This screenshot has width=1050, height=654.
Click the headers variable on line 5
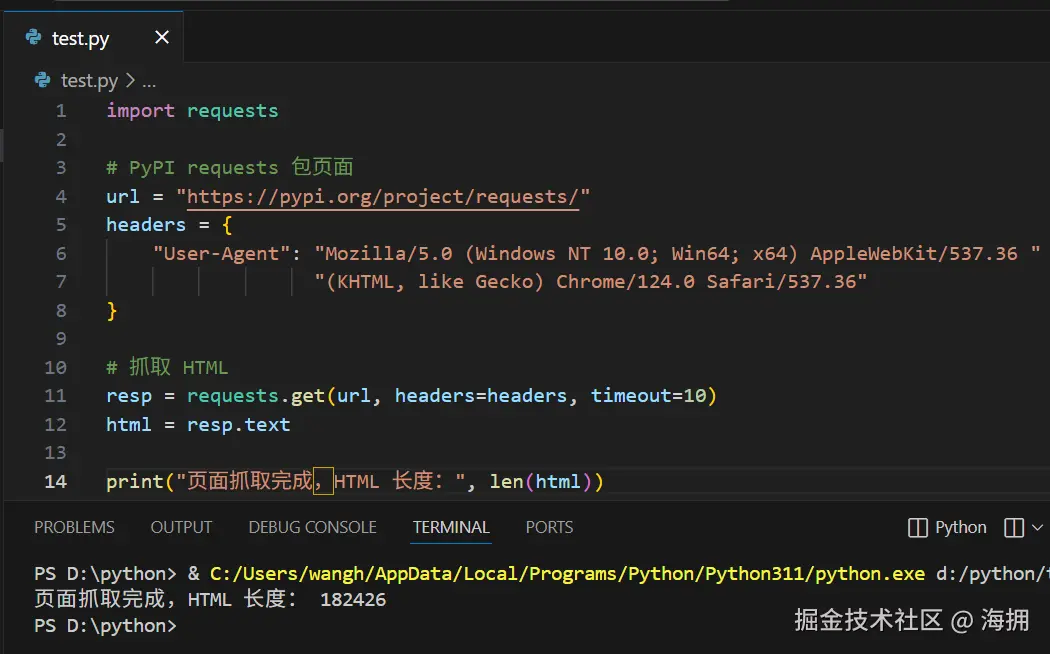click(x=146, y=224)
